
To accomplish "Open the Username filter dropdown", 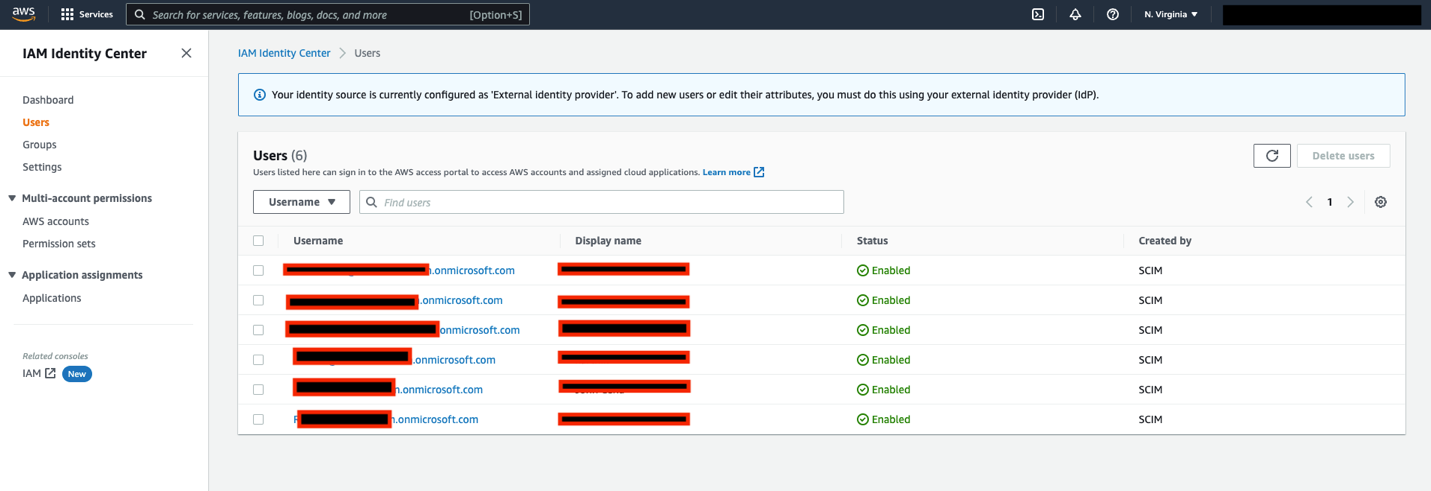I will click(302, 202).
